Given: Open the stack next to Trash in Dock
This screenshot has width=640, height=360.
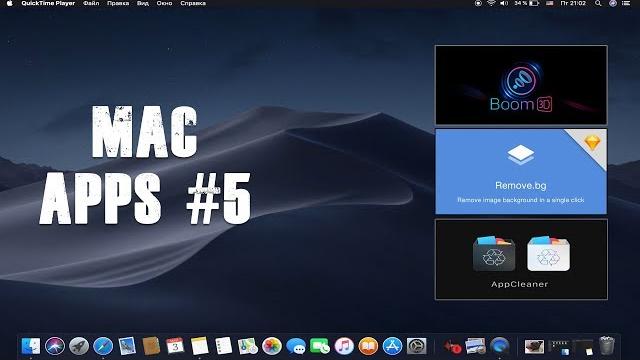Looking at the screenshot, I should [x=583, y=347].
